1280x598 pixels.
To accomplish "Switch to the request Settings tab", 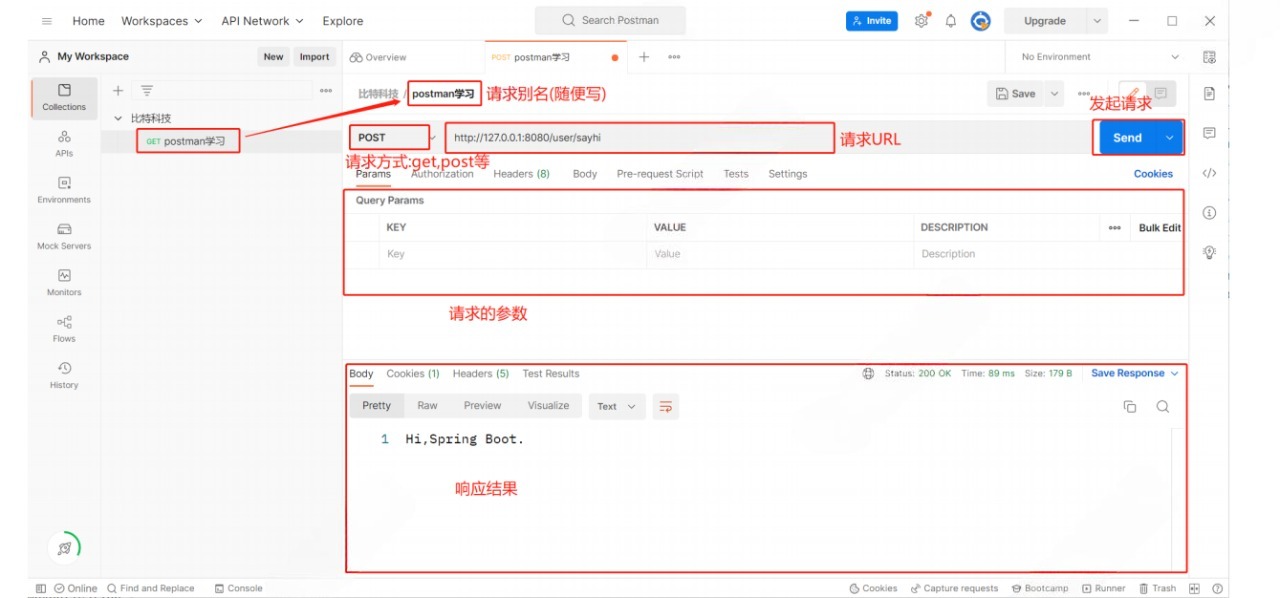I will [x=788, y=174].
